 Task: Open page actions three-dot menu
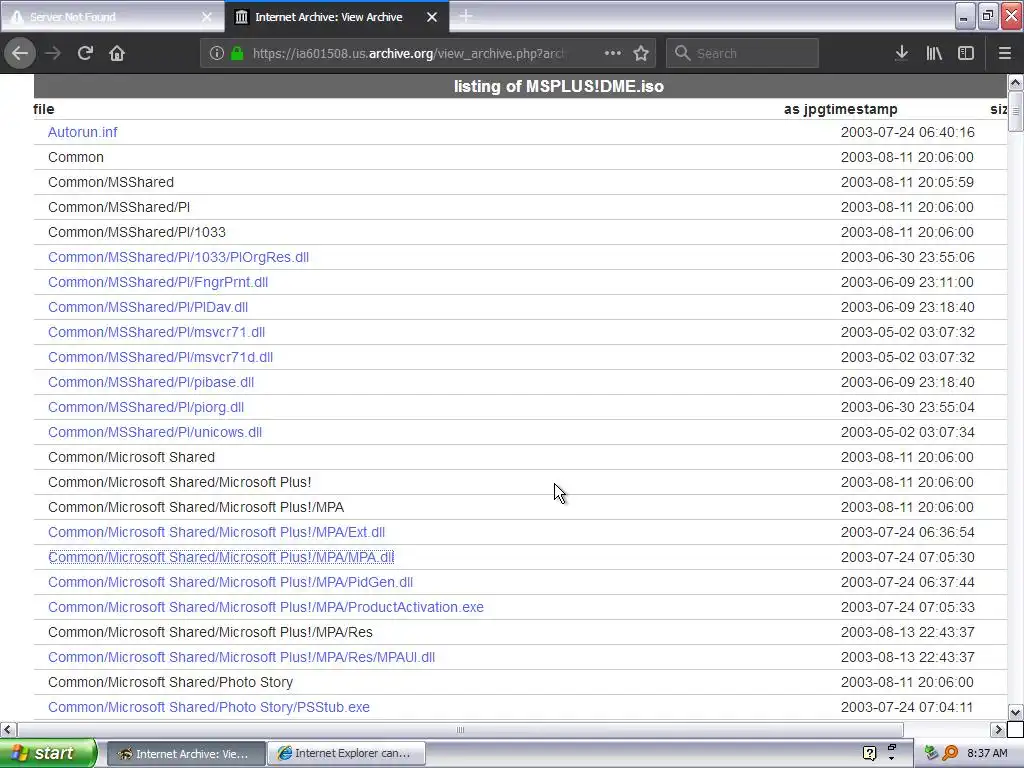coord(613,53)
